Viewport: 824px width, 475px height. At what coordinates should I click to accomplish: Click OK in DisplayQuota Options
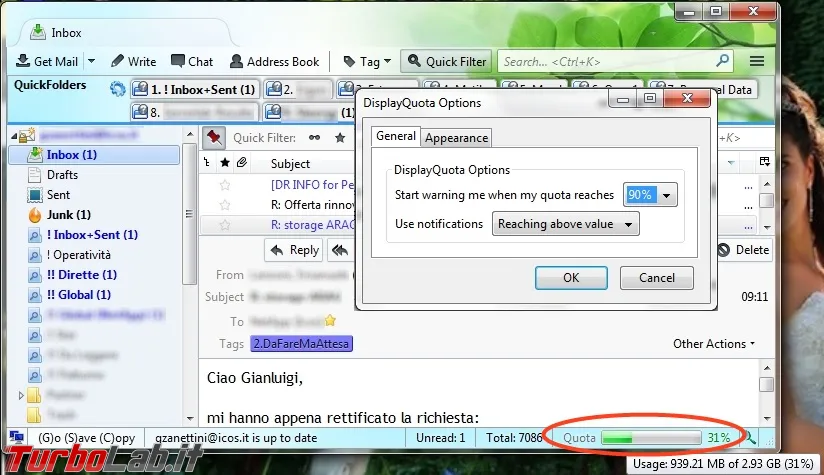click(571, 277)
